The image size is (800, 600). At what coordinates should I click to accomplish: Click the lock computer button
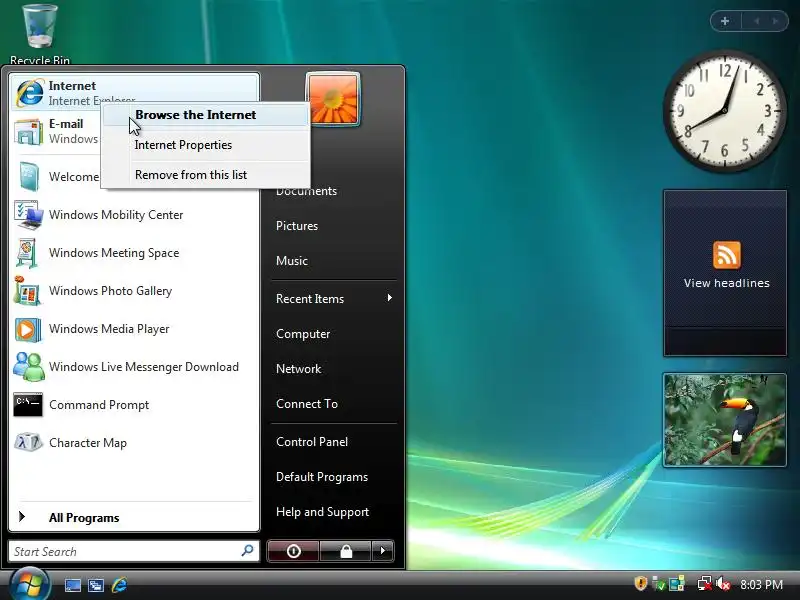(x=346, y=551)
